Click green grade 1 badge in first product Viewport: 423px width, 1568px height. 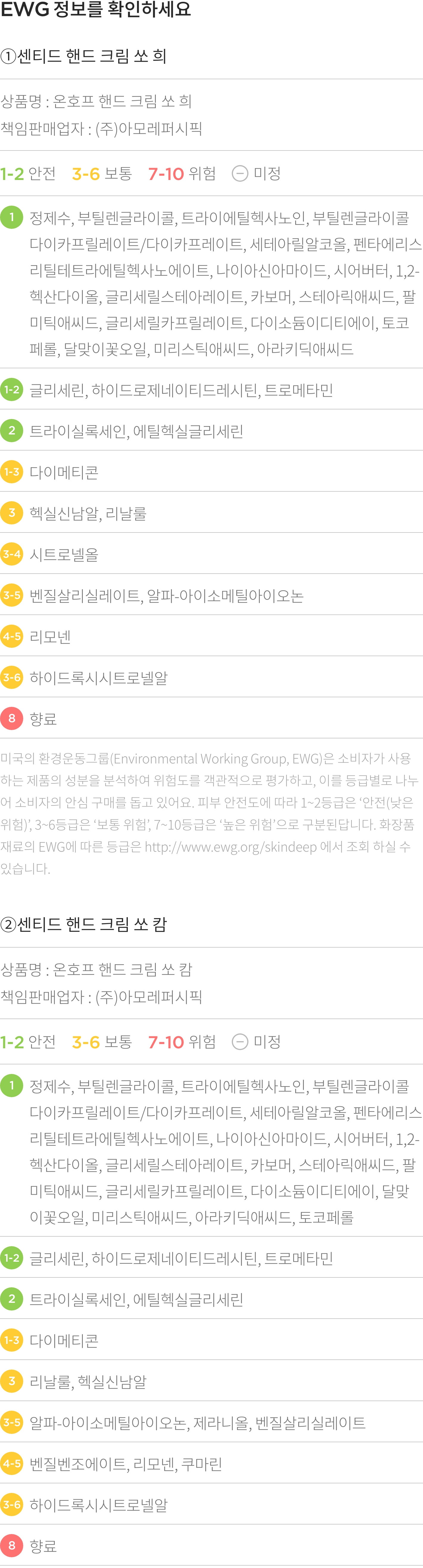click(12, 217)
